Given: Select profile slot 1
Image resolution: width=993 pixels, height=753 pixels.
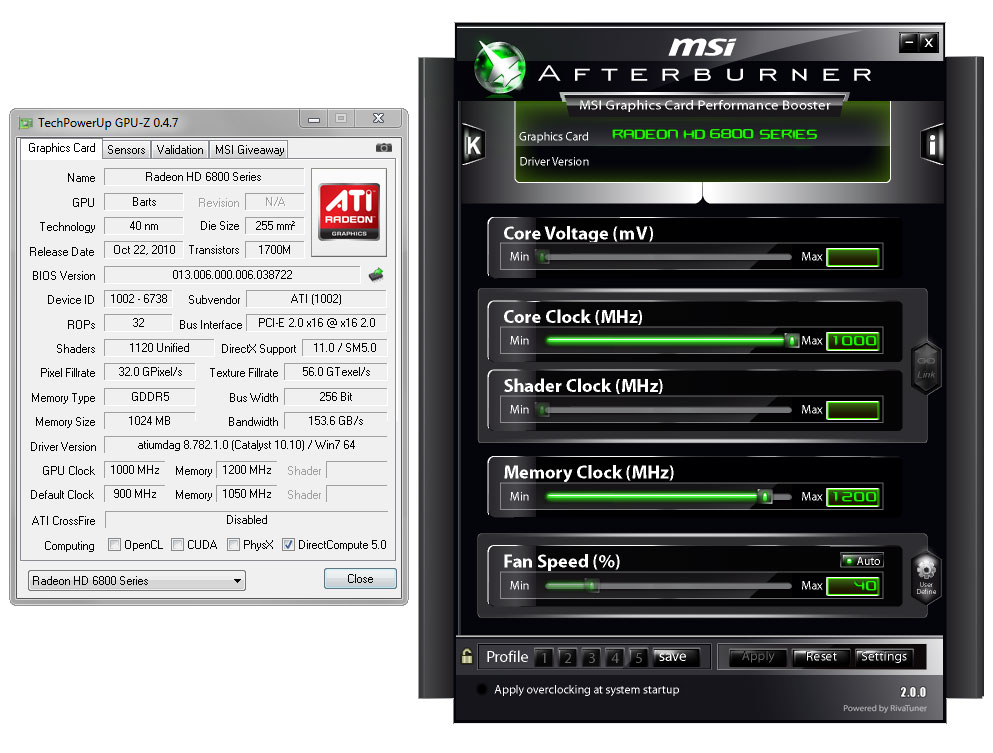Looking at the screenshot, I should pos(544,657).
